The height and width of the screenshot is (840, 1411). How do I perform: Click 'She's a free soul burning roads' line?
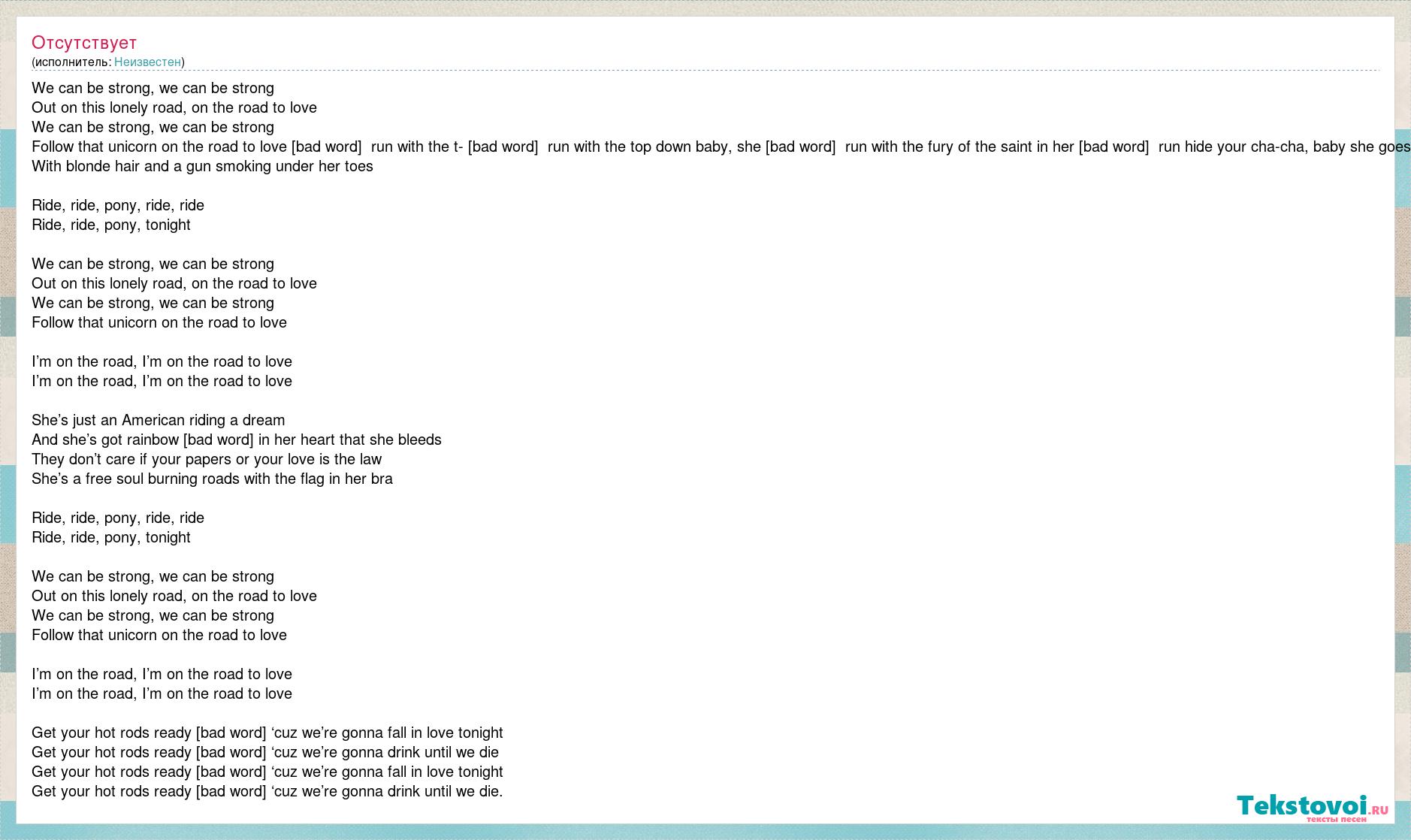click(212, 479)
